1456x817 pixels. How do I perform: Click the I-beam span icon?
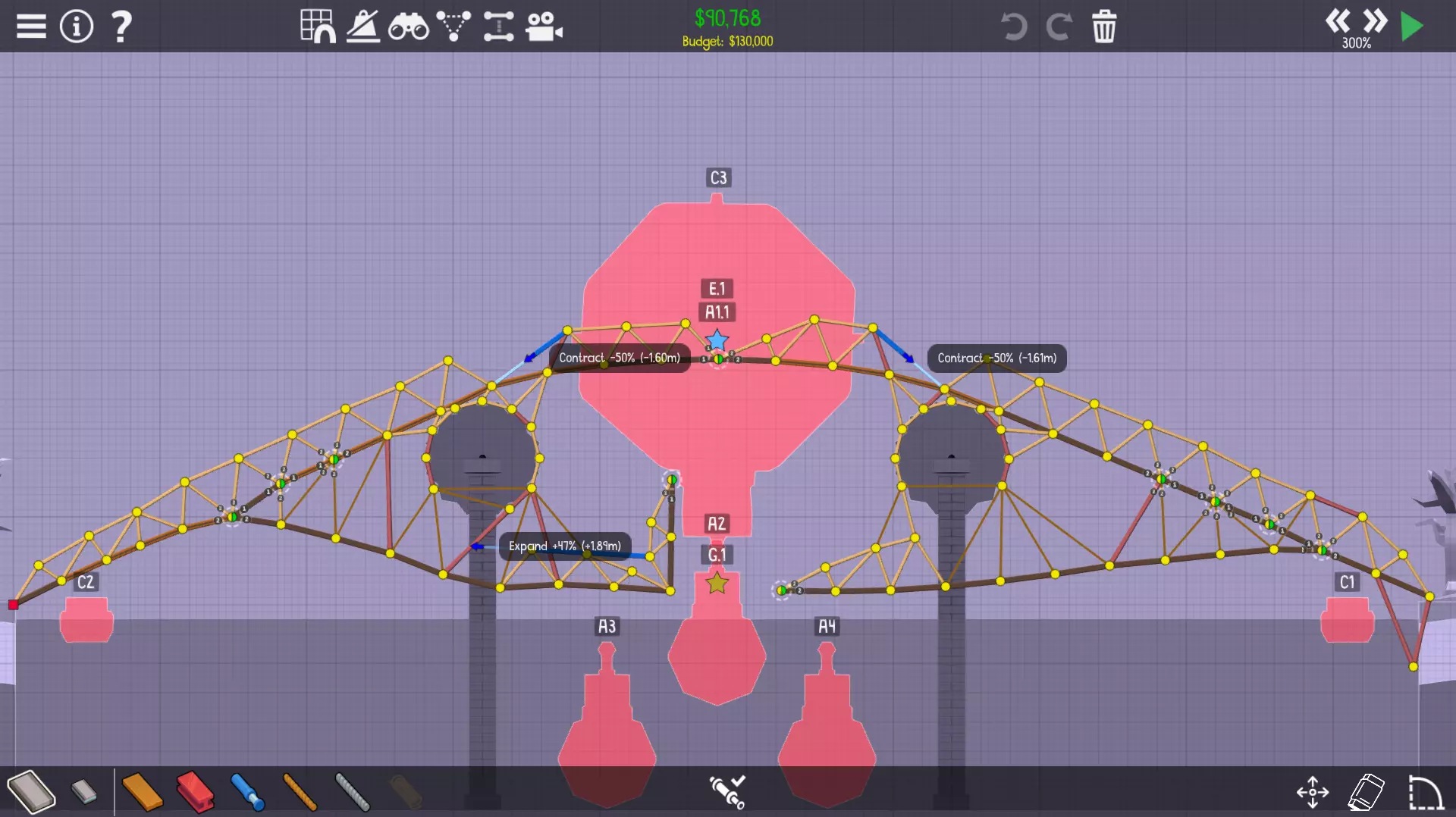(x=499, y=27)
